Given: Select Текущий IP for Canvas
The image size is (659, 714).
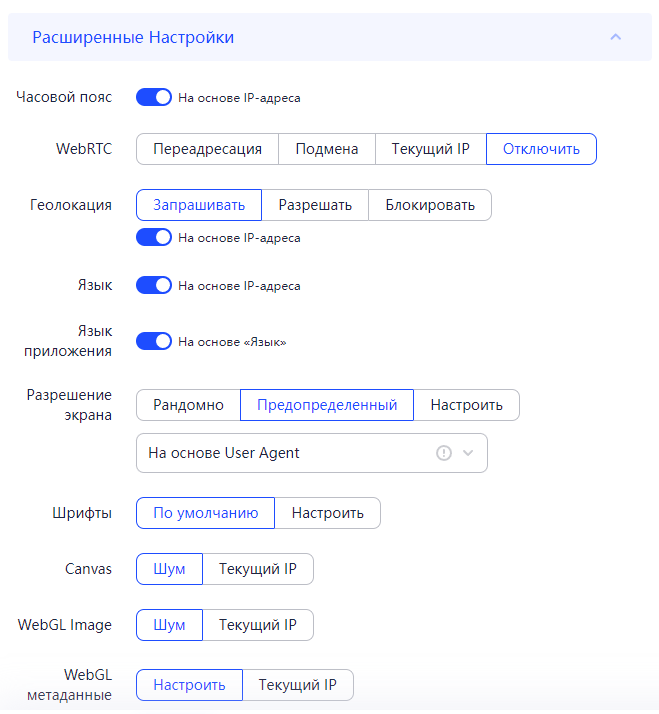Looking at the screenshot, I should click(258, 569).
